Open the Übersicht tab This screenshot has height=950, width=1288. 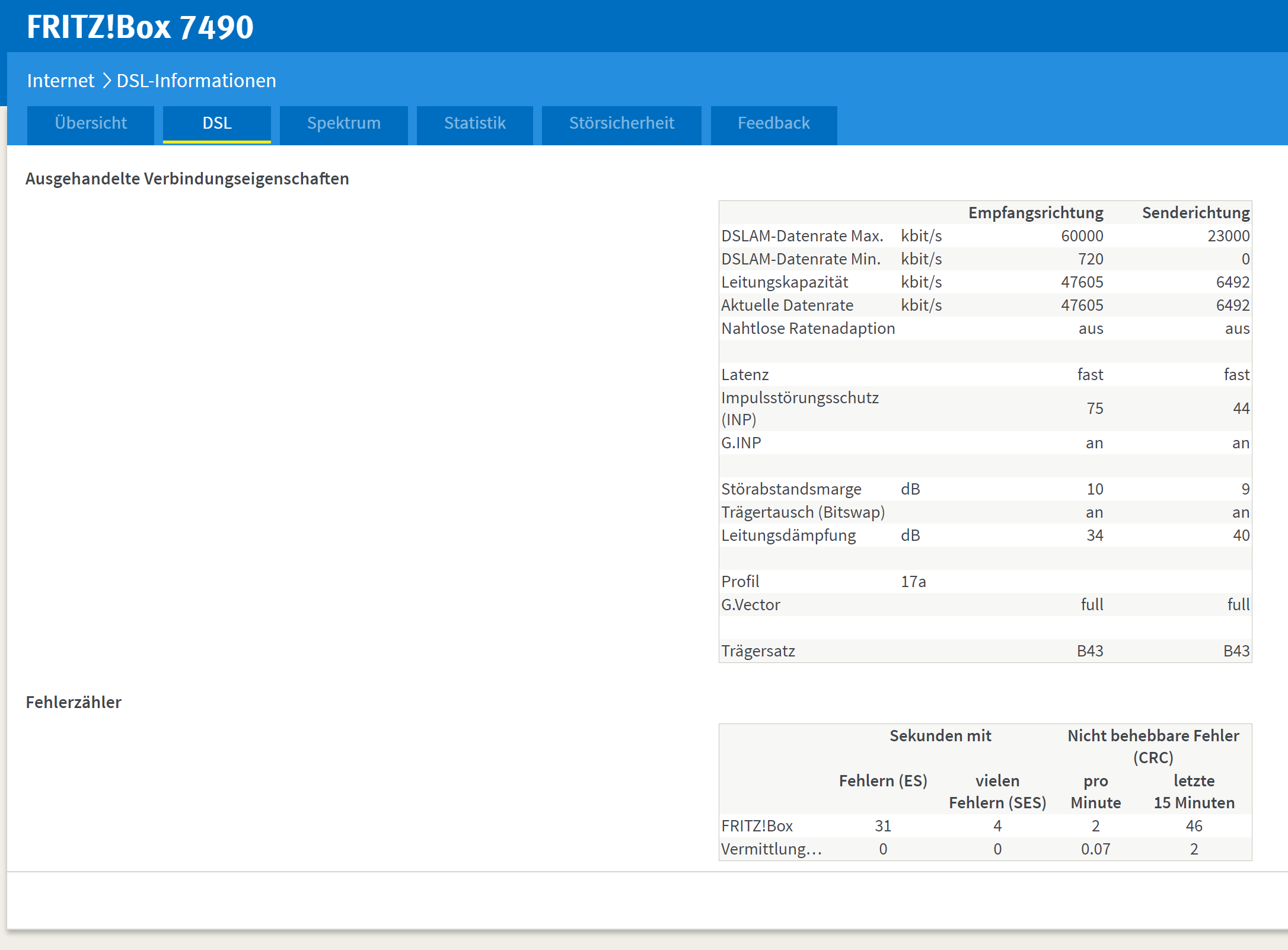click(x=91, y=123)
